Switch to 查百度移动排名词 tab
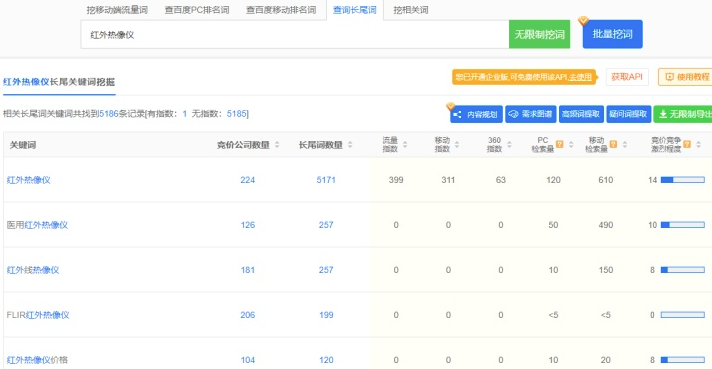 [281, 10]
